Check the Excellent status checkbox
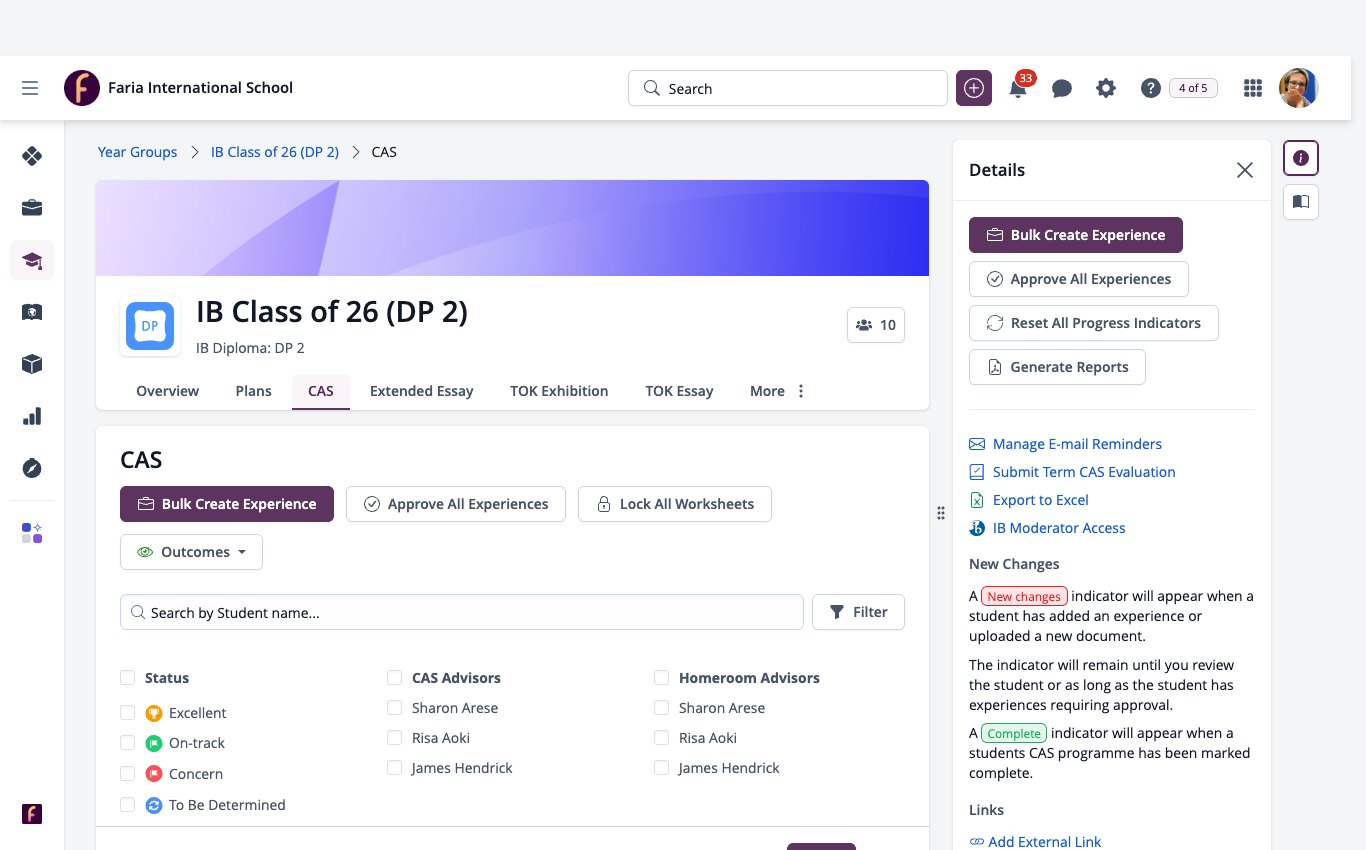1366x850 pixels. pos(127,713)
